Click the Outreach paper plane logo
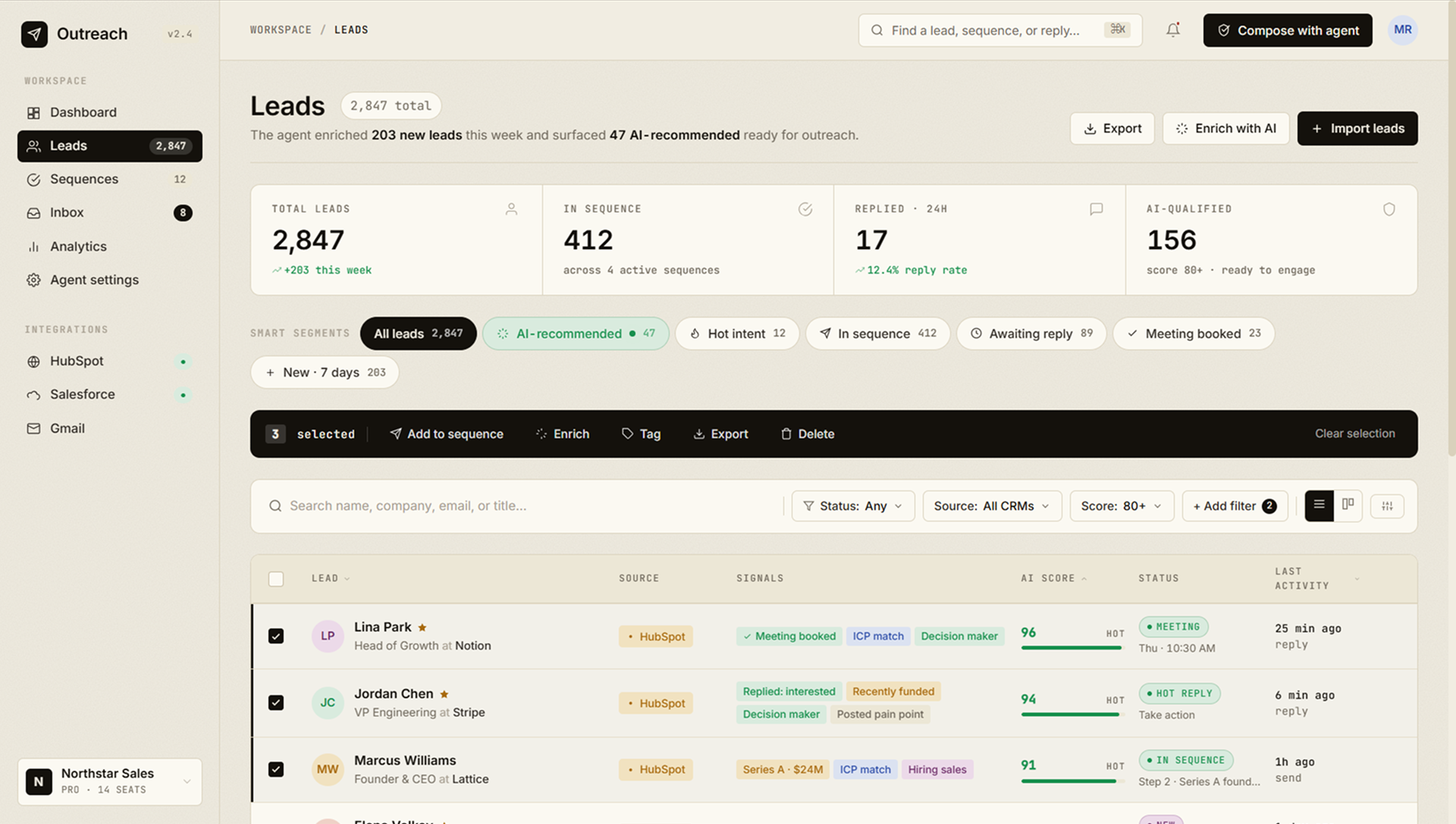 point(34,34)
